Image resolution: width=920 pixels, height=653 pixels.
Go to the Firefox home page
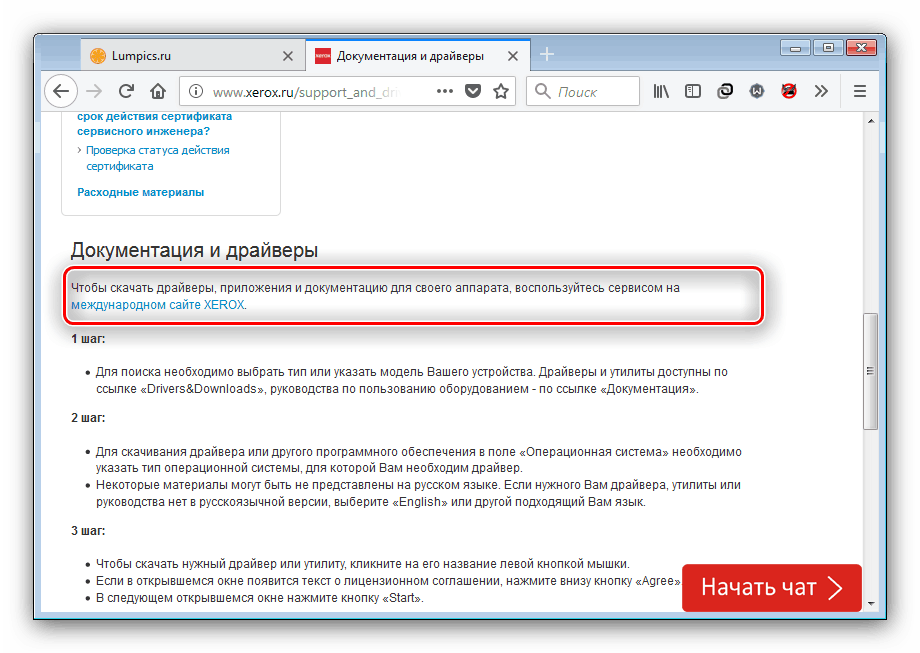(158, 91)
